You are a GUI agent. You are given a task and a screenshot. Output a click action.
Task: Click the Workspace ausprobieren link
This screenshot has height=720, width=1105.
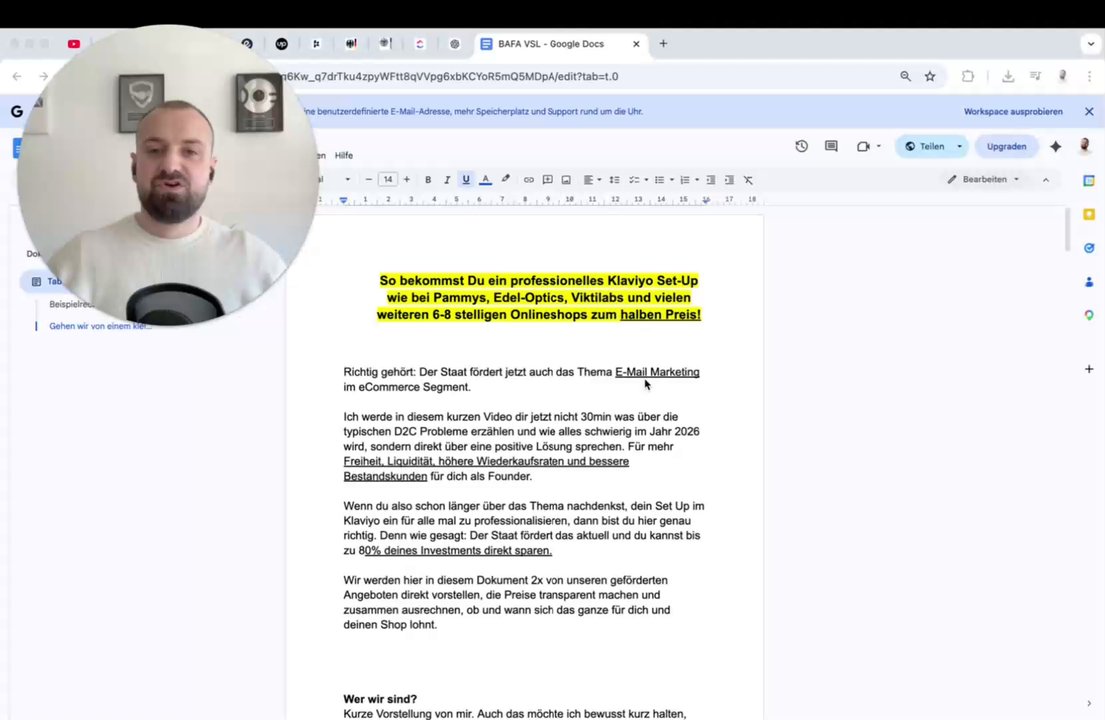tap(1013, 111)
